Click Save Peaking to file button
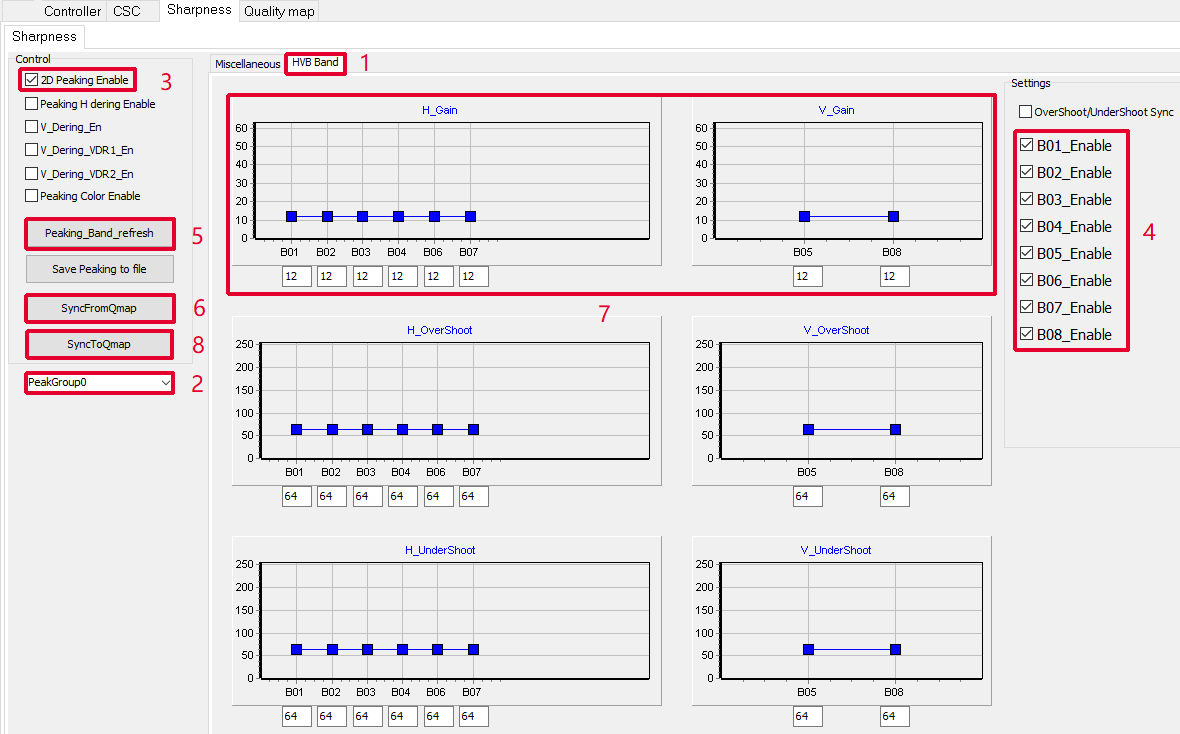Image resolution: width=1180 pixels, height=734 pixels. [99, 269]
